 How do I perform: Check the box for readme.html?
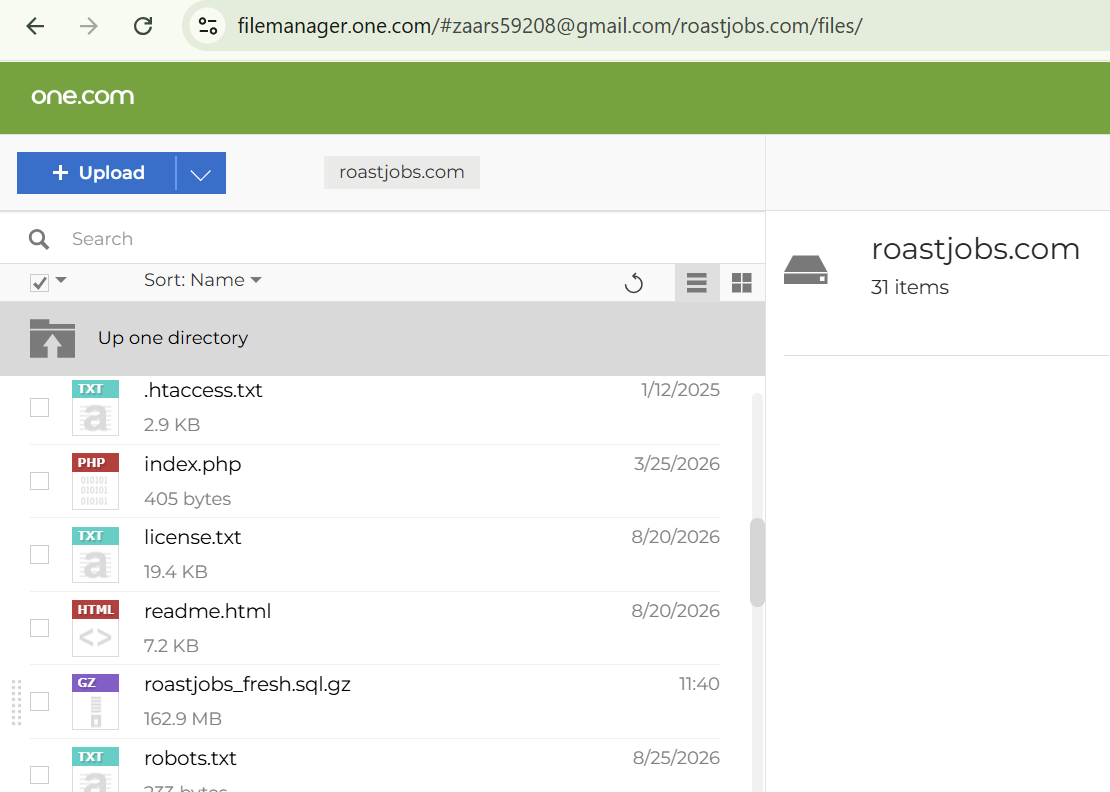(40, 629)
